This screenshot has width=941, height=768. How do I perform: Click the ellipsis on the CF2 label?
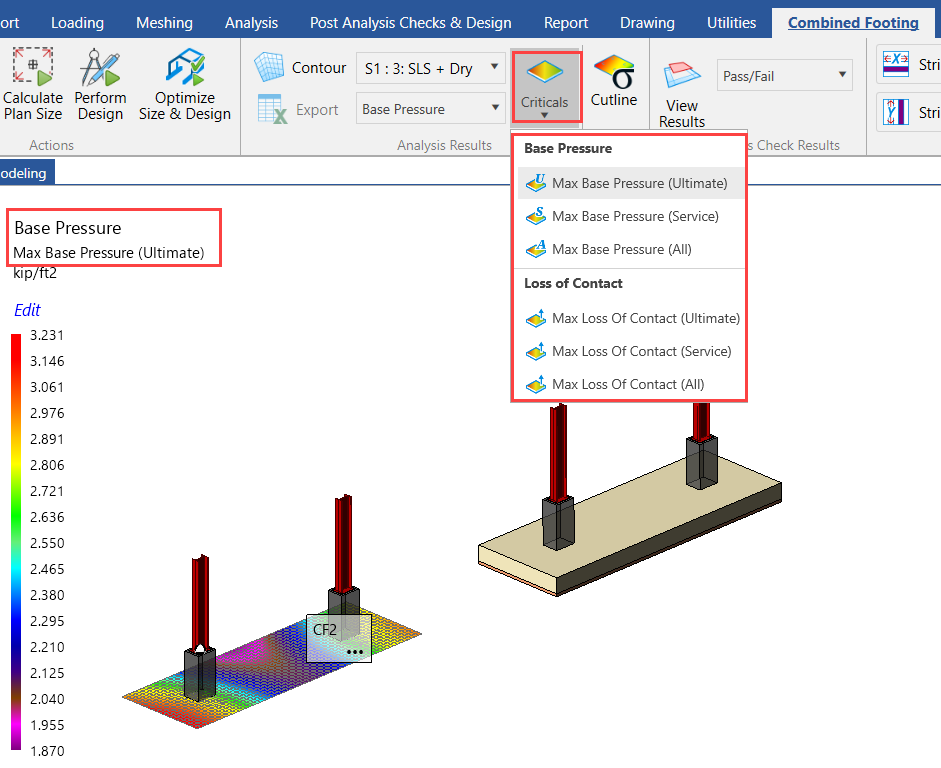click(355, 652)
